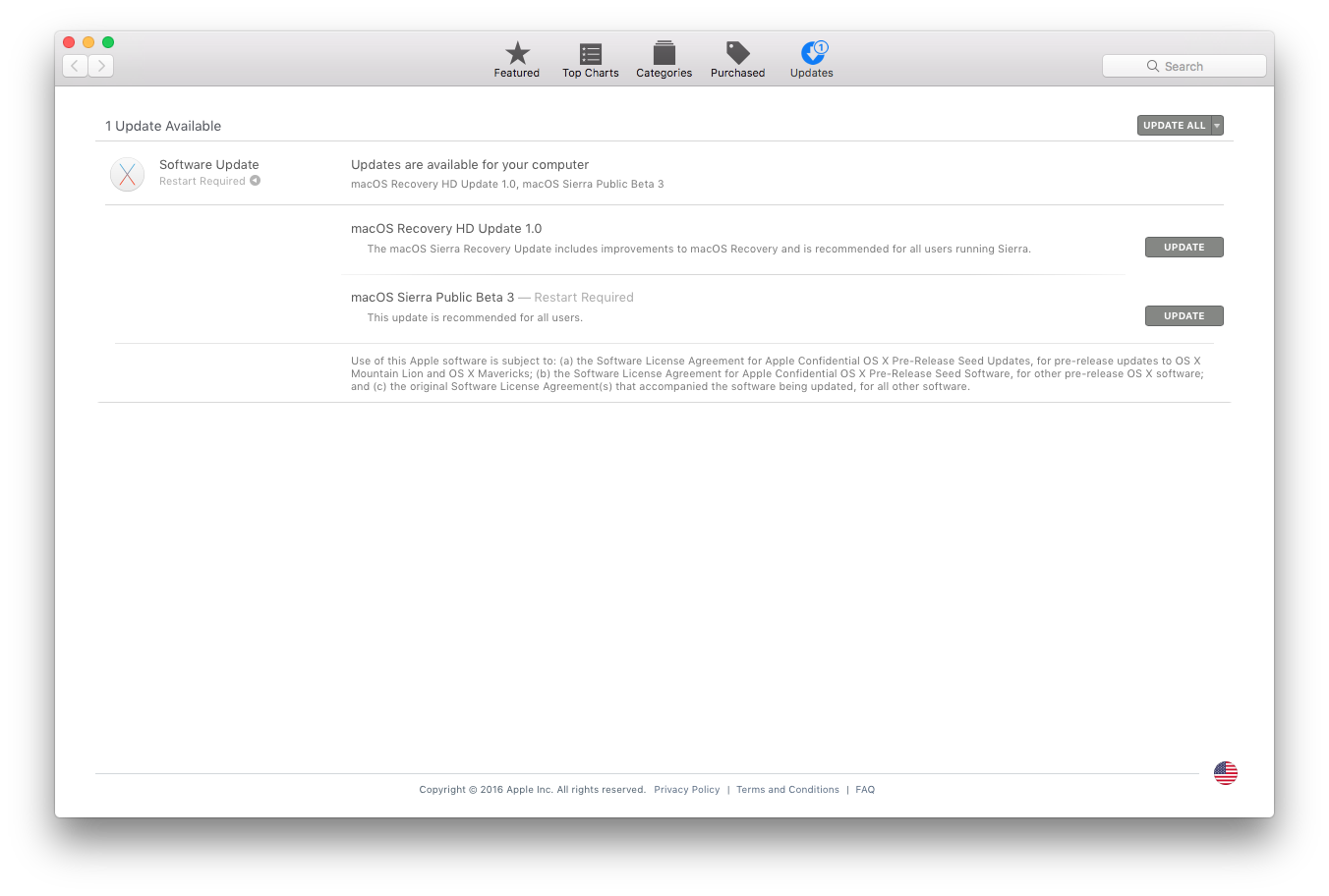Update macOS Recovery HD Update 1.0

tap(1185, 248)
